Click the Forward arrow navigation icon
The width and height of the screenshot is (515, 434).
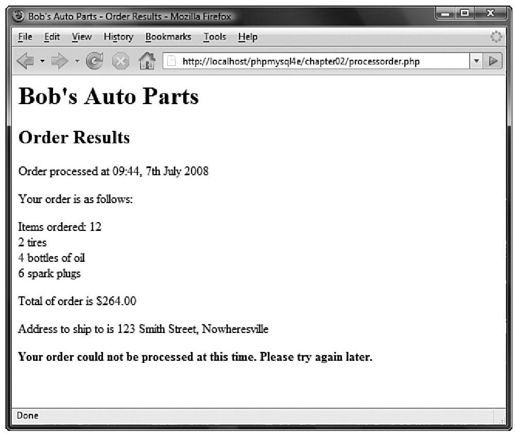click(59, 61)
